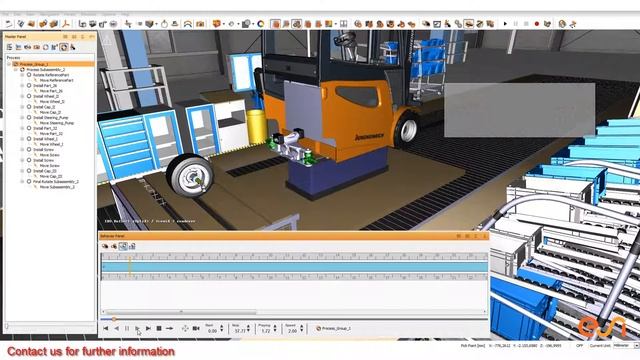Select Move Subassembly_2 tree item
Screen dimensions: 640x360
57,187
